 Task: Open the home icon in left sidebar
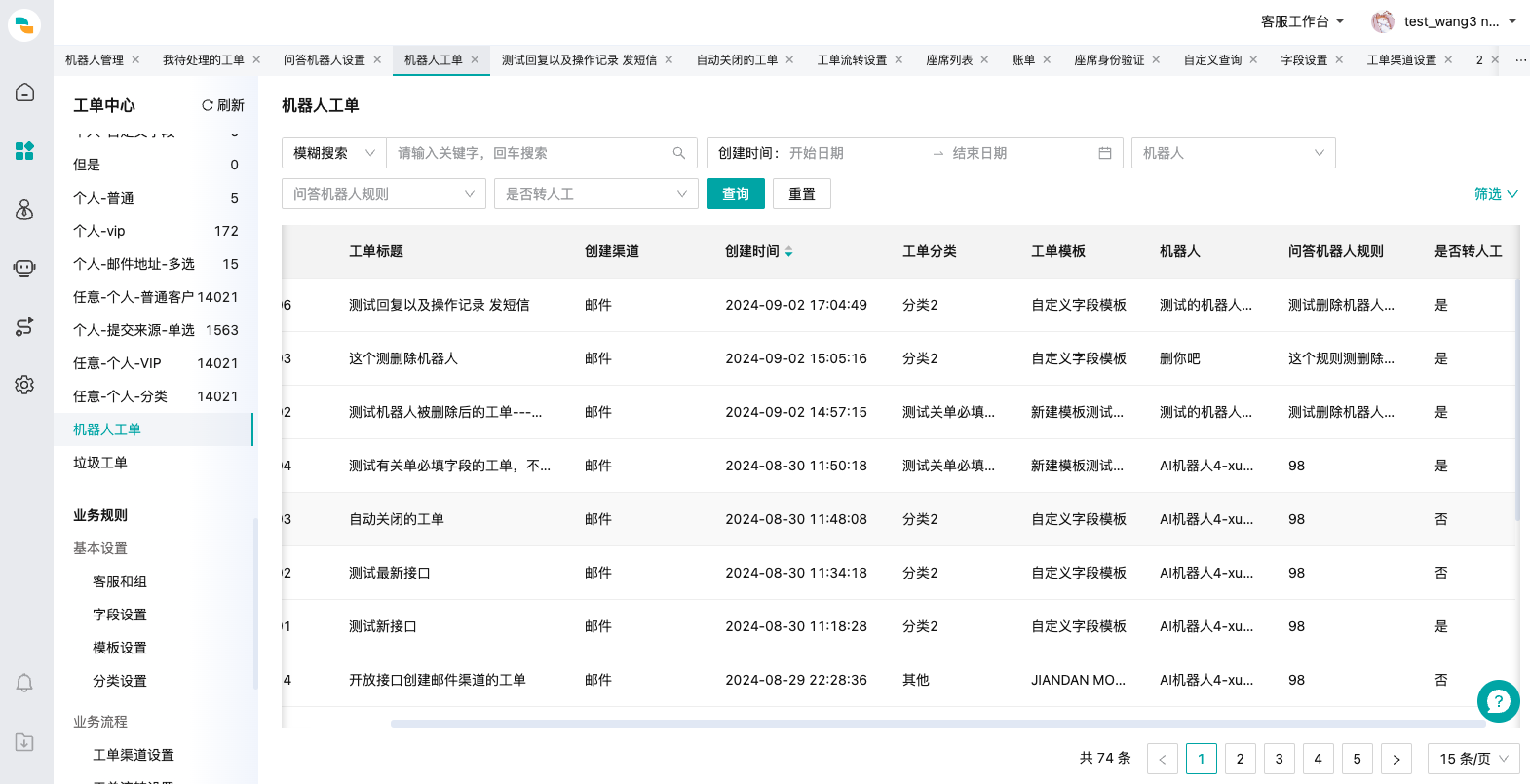(x=25, y=92)
